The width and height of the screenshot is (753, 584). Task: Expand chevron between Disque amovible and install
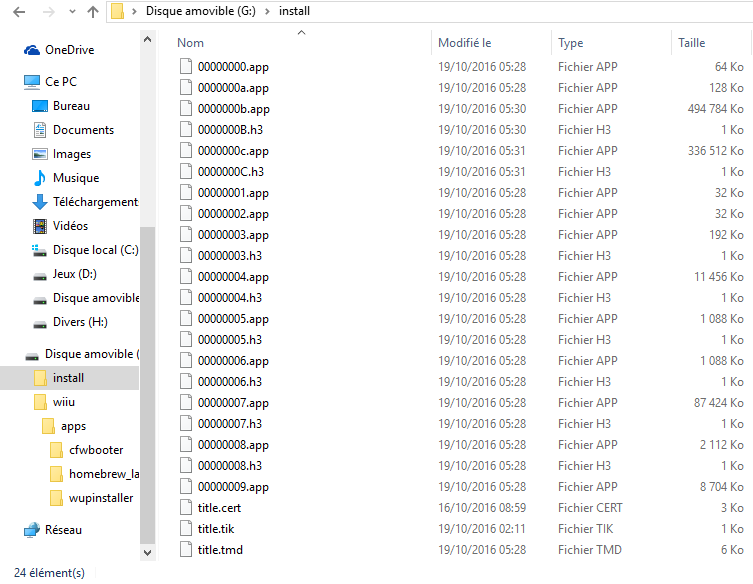tap(267, 11)
